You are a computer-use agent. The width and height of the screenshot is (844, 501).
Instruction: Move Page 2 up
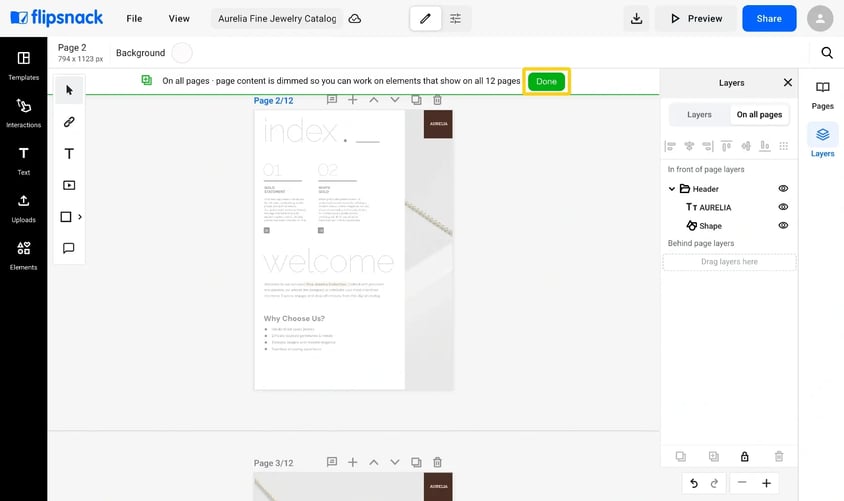[374, 100]
